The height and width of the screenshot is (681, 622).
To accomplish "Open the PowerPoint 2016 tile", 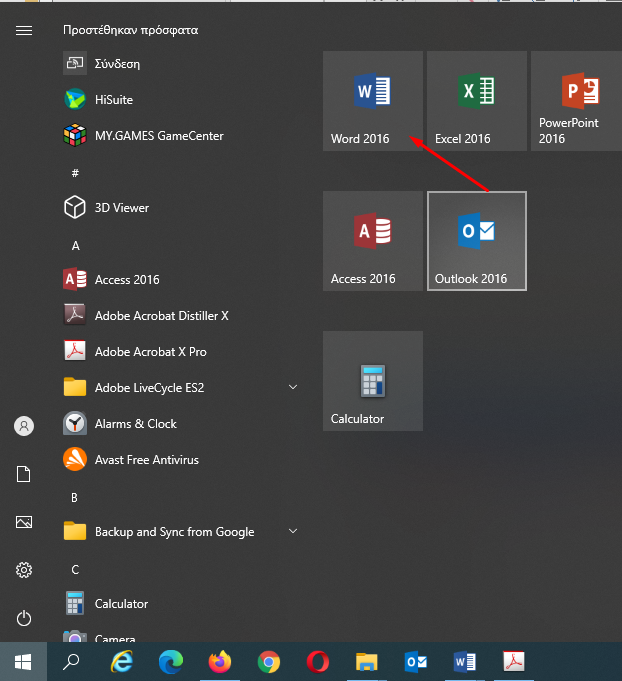I will (x=577, y=101).
